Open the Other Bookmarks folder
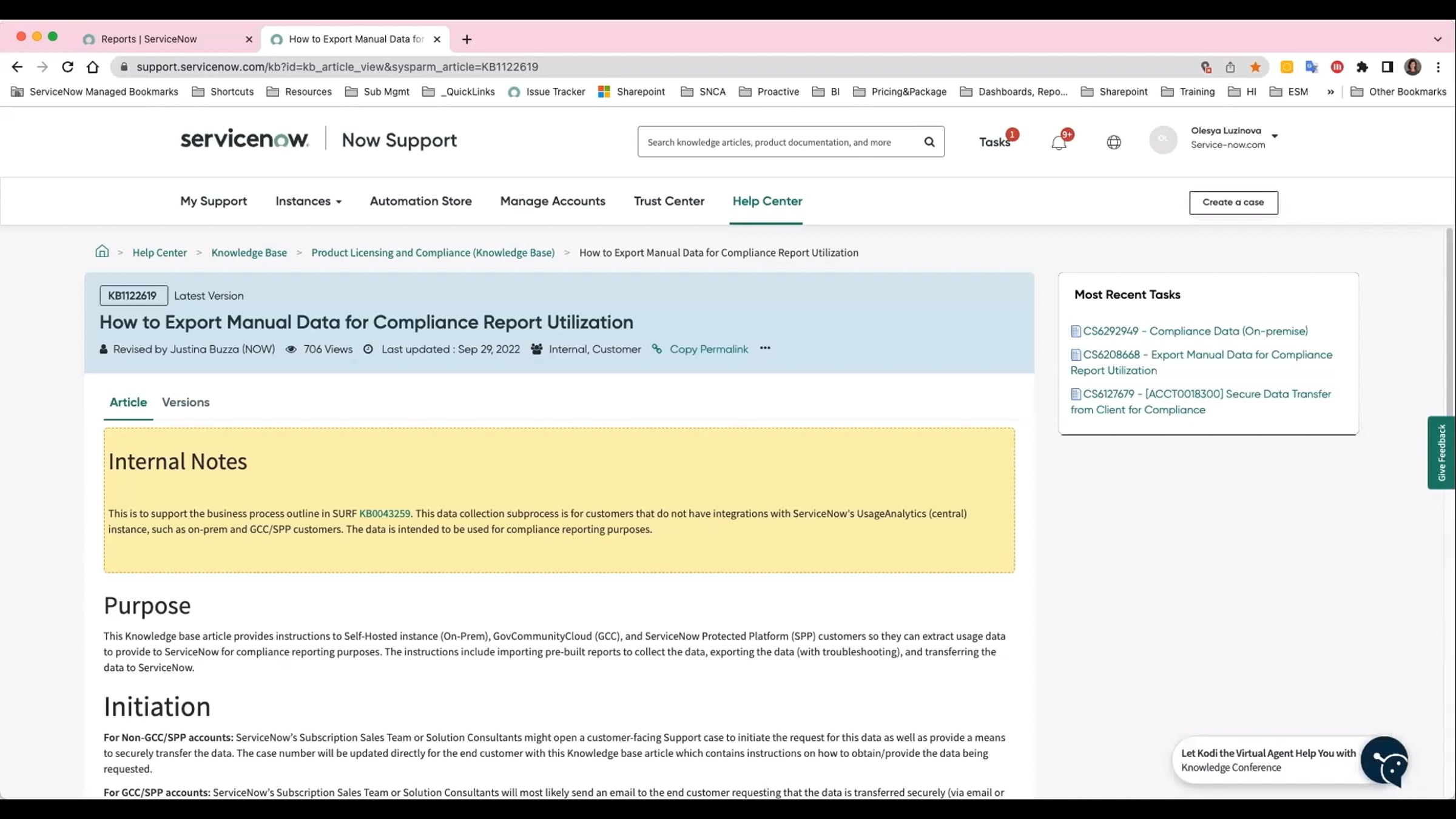1456x819 pixels. [x=1399, y=92]
